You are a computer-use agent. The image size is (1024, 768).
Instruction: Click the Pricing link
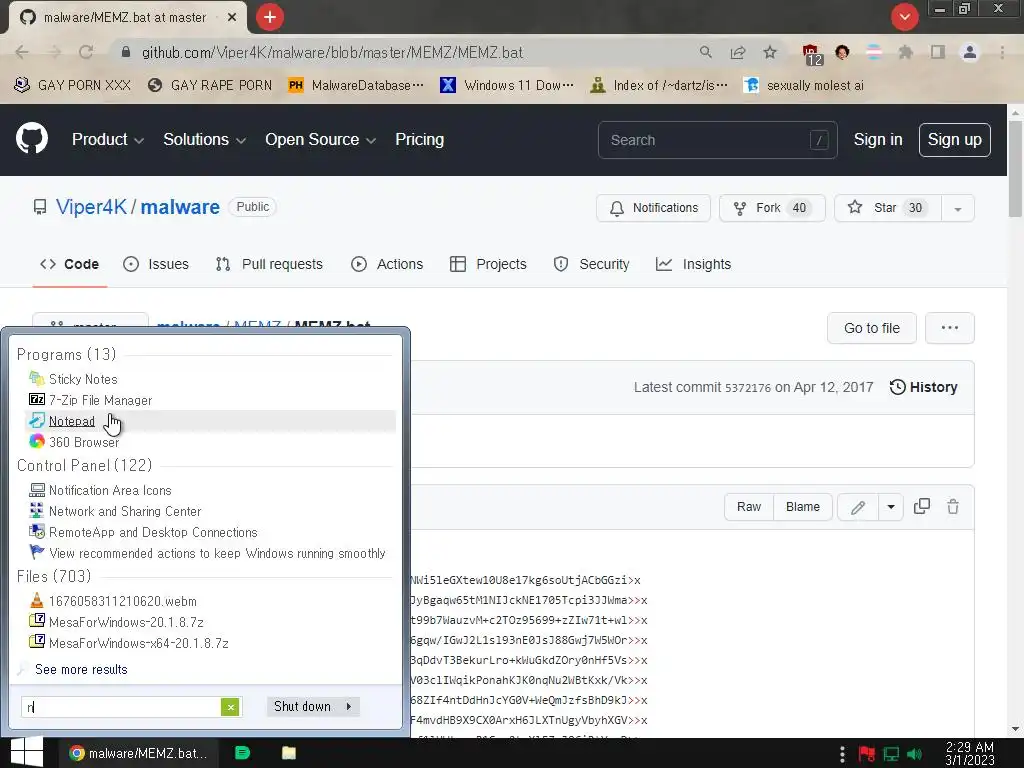tap(419, 139)
